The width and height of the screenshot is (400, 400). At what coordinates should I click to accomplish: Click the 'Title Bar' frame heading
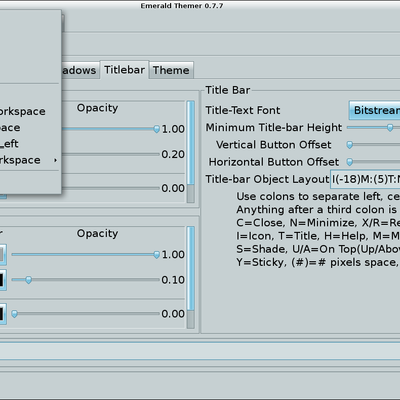(228, 90)
